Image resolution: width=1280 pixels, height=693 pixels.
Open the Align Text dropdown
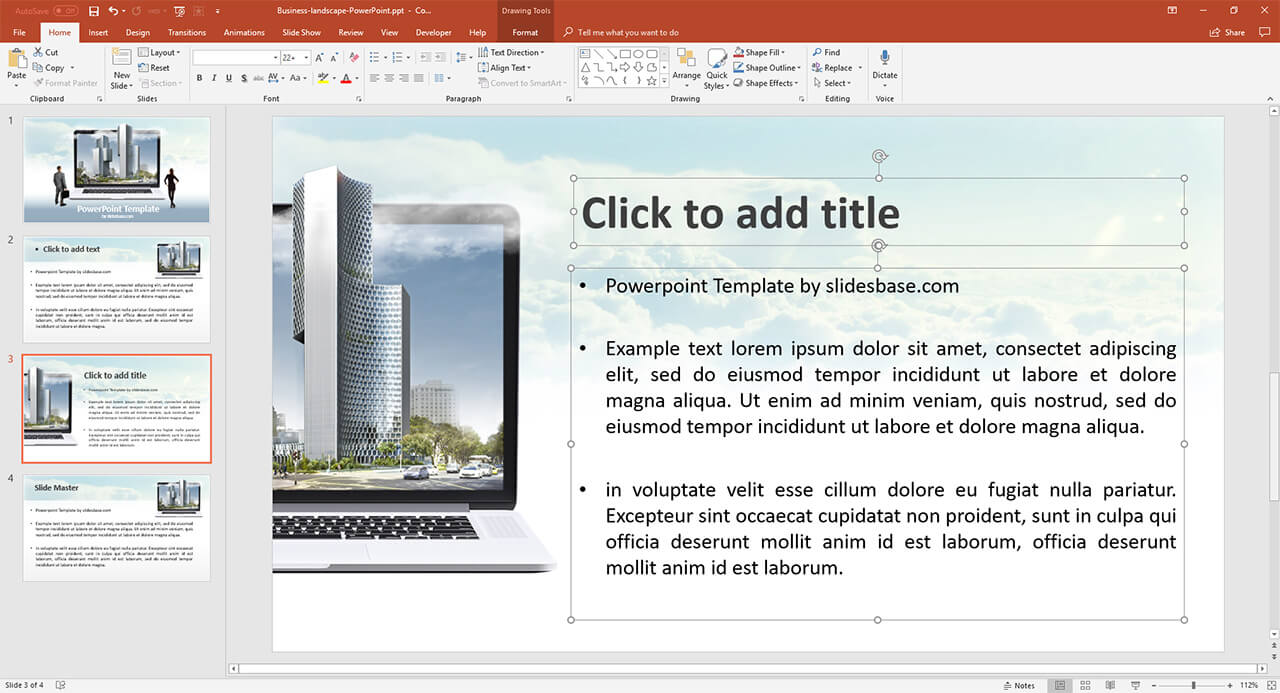click(x=504, y=68)
